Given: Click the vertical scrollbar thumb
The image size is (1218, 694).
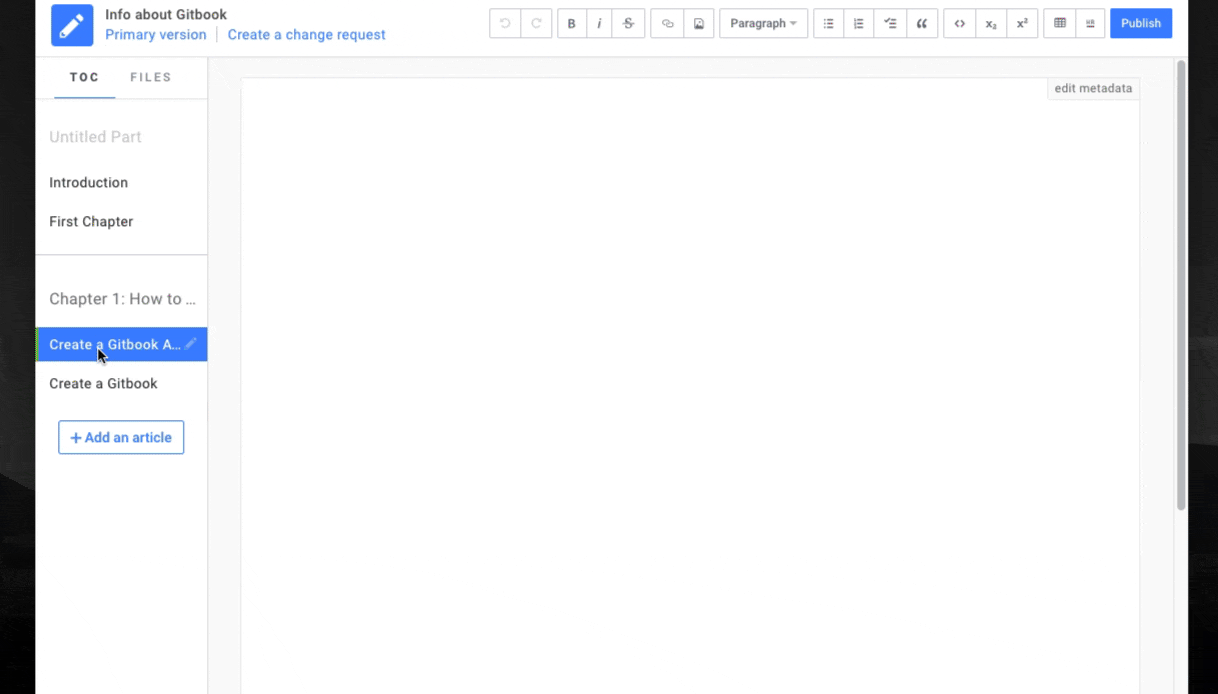Looking at the screenshot, I should pos(1181,285).
